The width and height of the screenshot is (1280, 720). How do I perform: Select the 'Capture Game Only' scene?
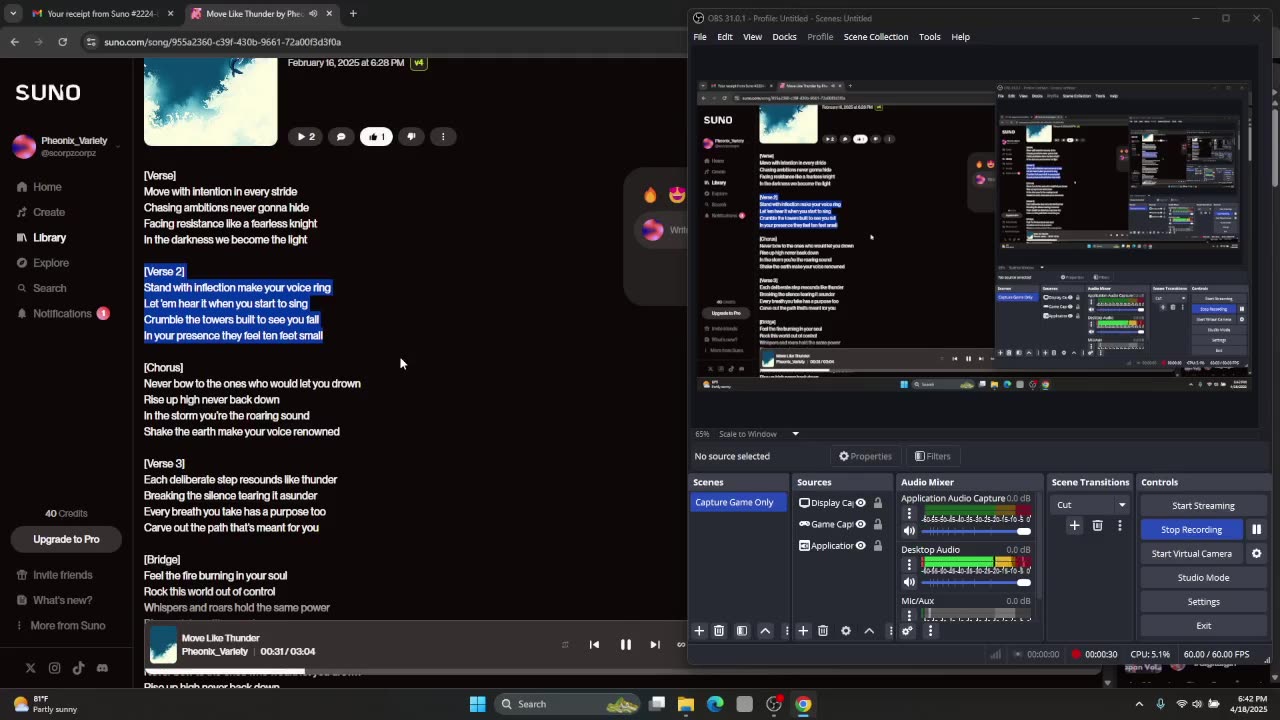[x=738, y=503]
